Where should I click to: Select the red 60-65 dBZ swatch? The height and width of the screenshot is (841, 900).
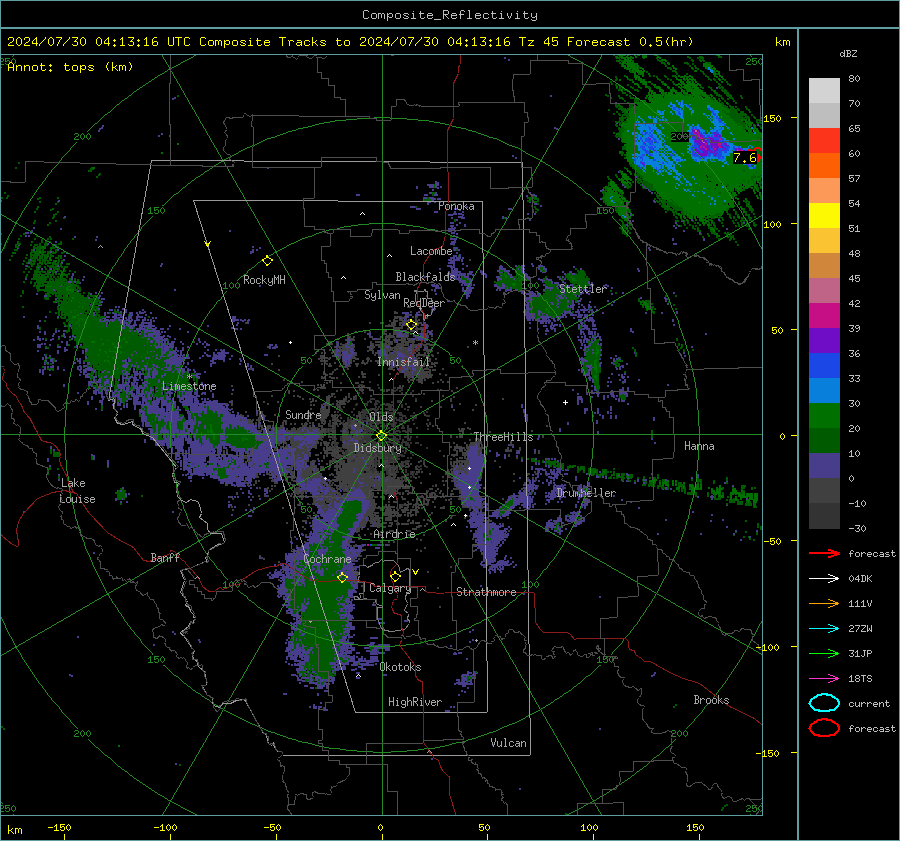click(x=824, y=141)
